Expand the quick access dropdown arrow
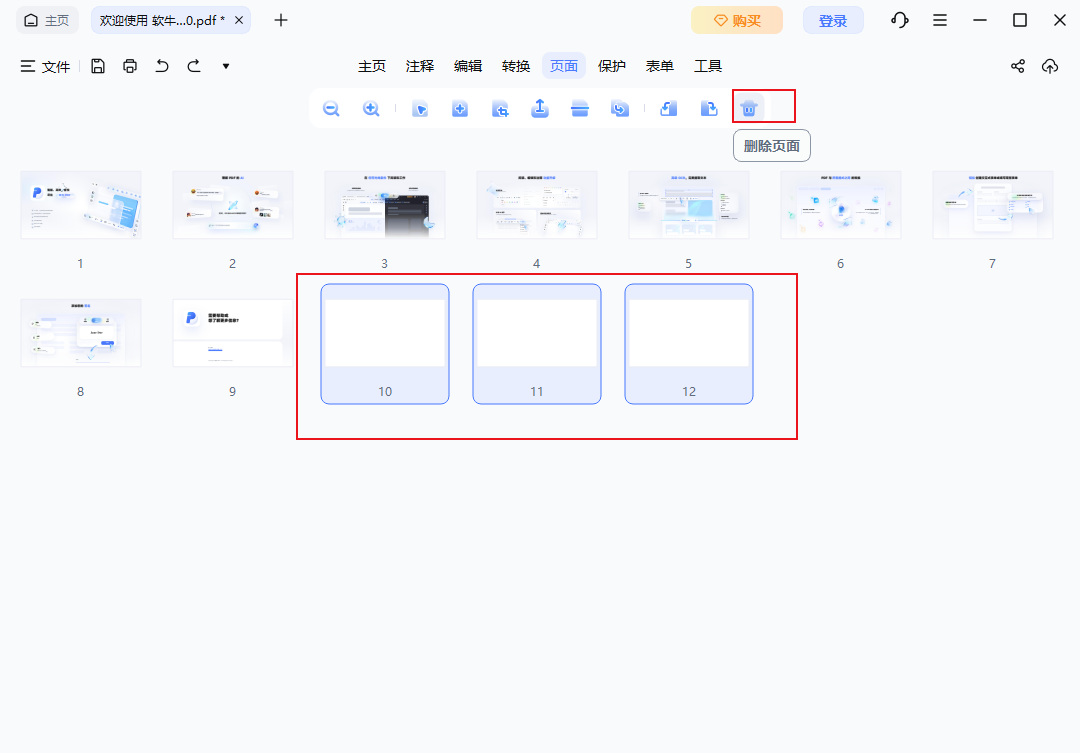The image size is (1080, 753). tap(226, 66)
